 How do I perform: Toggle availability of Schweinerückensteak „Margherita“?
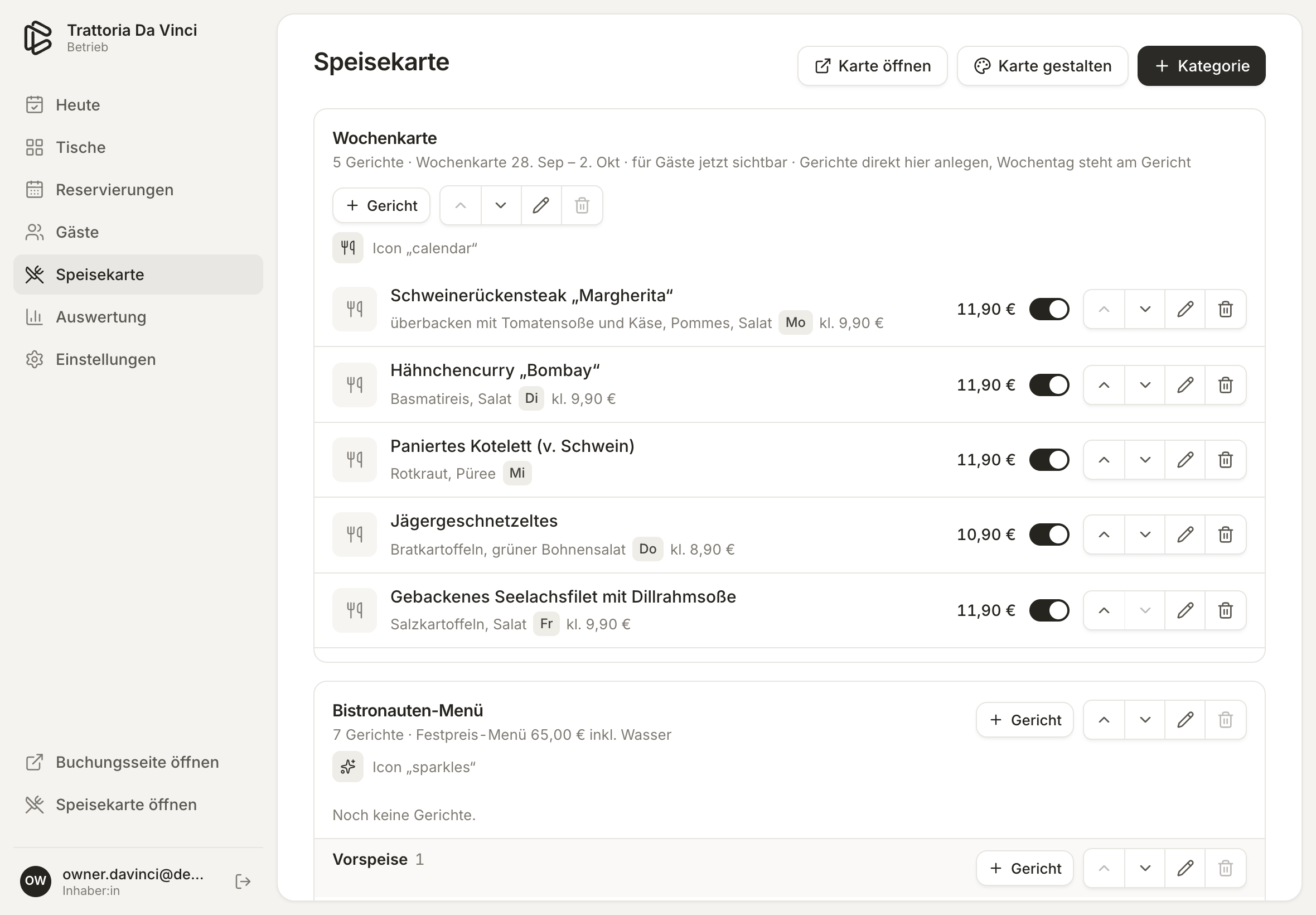(1049, 309)
